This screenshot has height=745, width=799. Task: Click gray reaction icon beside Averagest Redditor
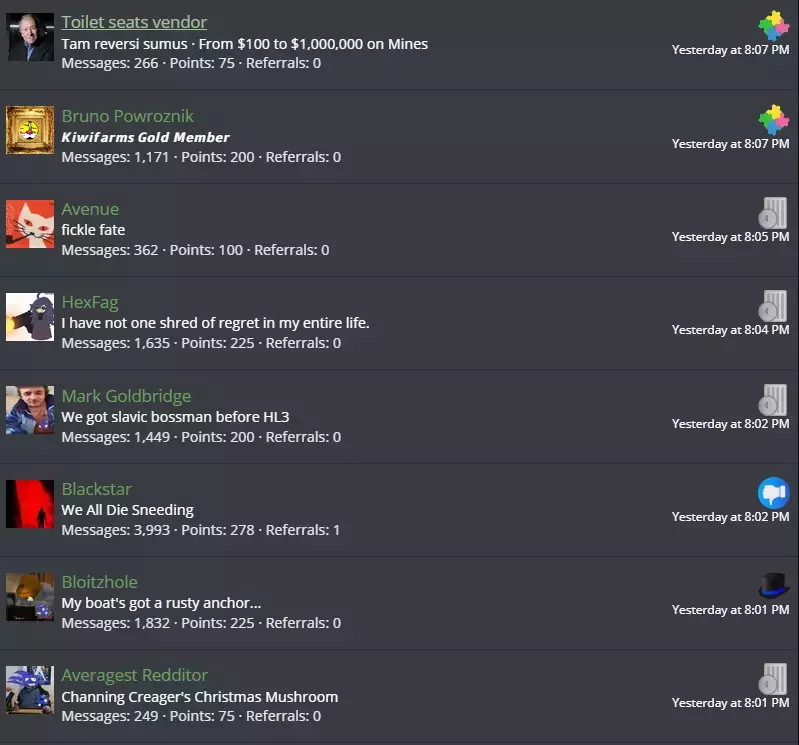[773, 679]
